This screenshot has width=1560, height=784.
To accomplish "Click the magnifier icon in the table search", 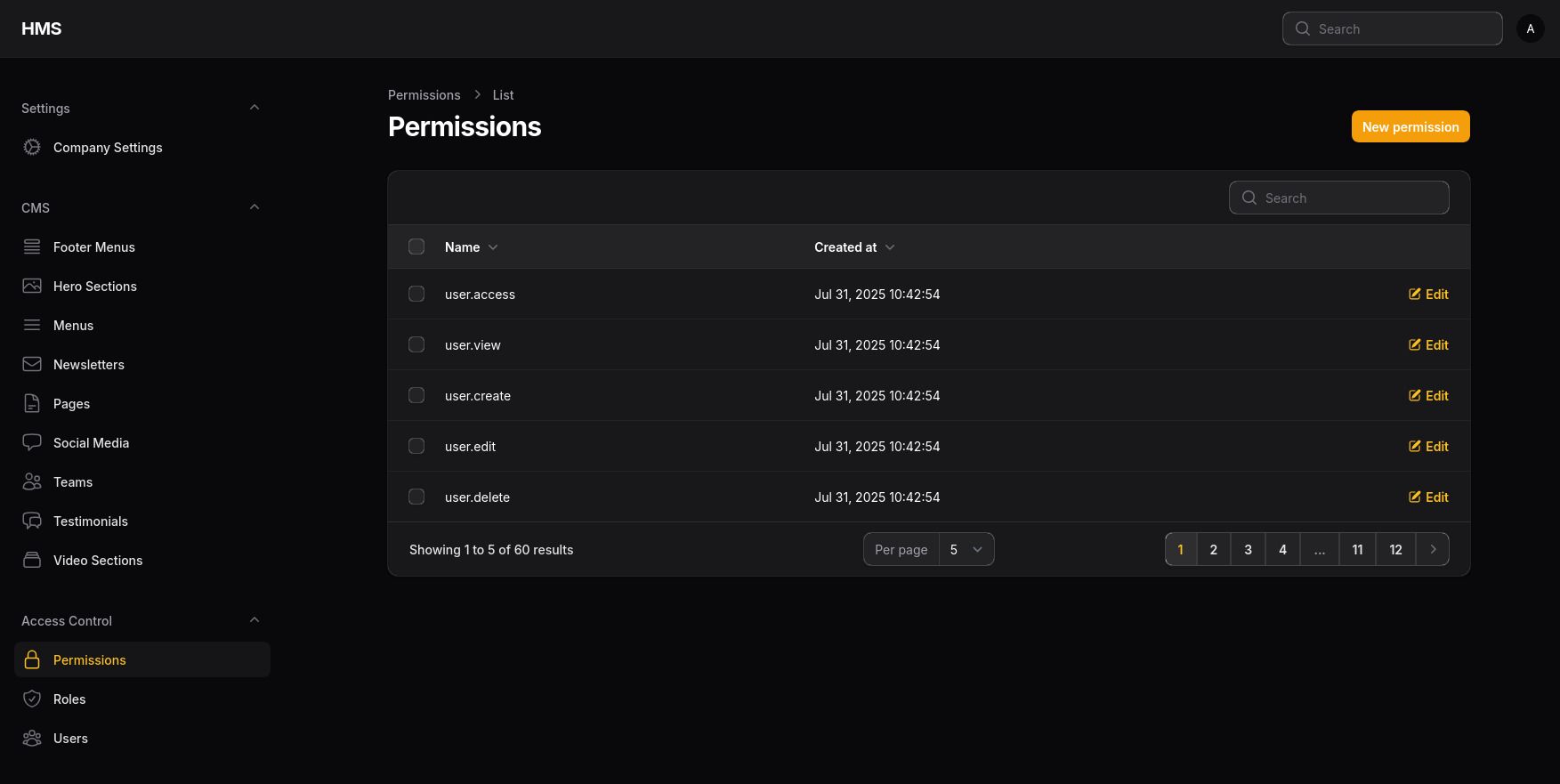I will [1249, 198].
